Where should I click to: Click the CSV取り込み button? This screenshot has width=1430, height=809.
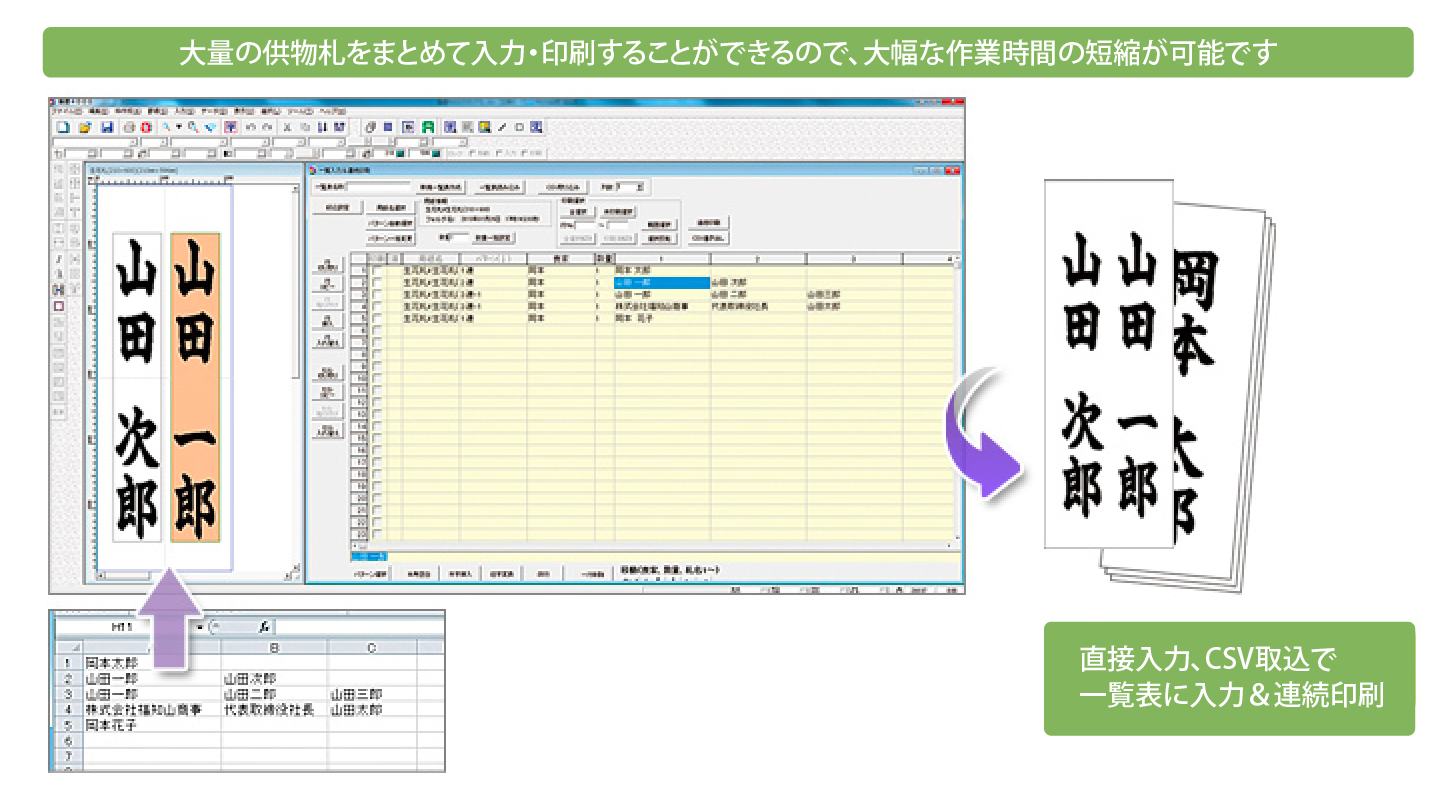click(563, 187)
